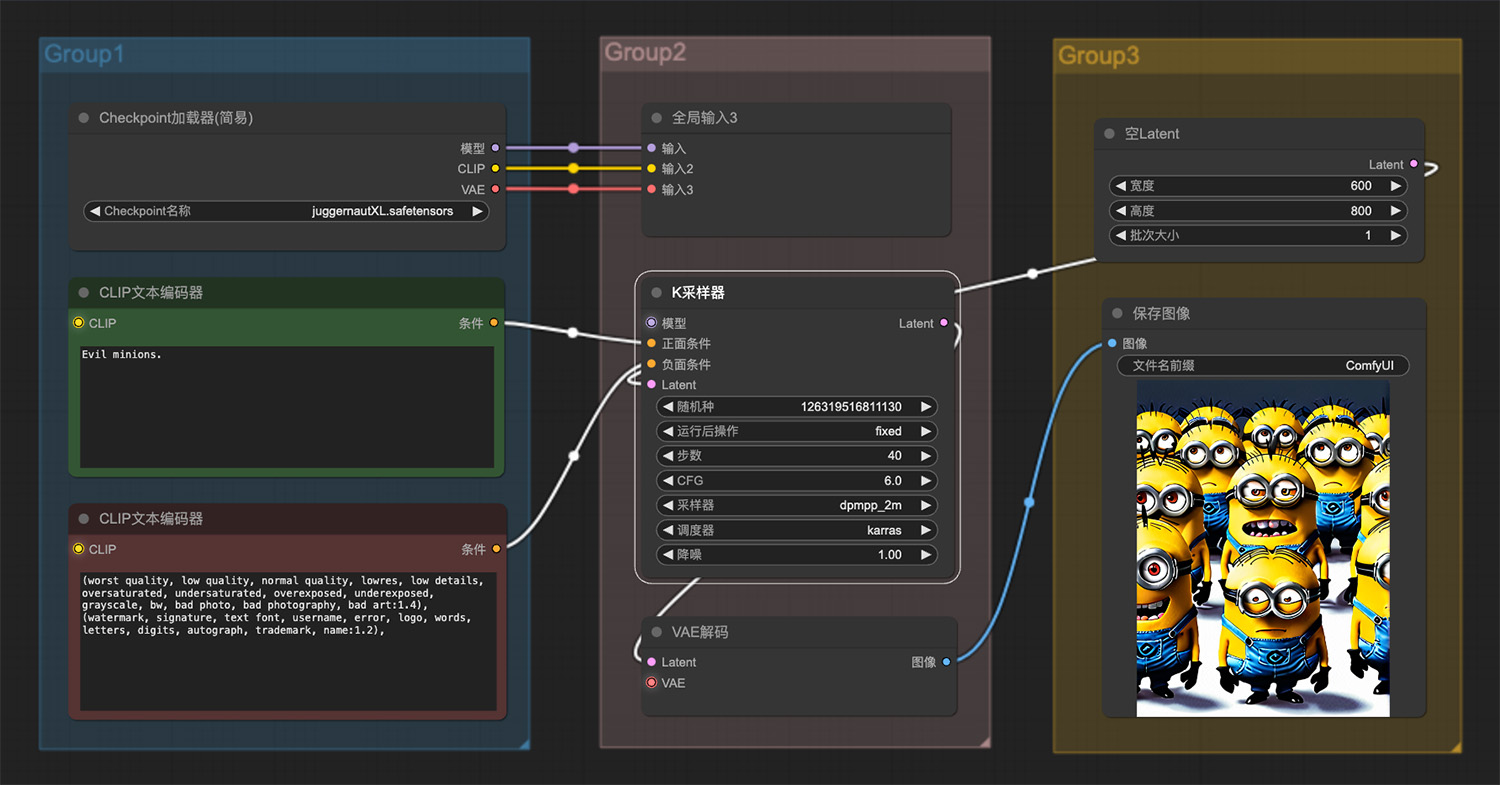Decrease CFG with its left arrow

(x=668, y=481)
